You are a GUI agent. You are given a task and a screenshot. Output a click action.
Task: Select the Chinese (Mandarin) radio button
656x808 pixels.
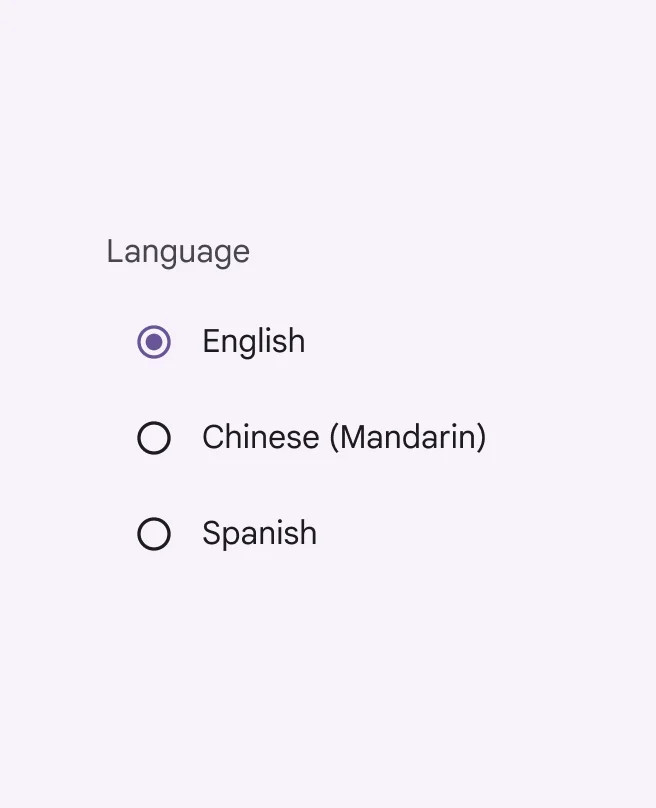(x=154, y=438)
